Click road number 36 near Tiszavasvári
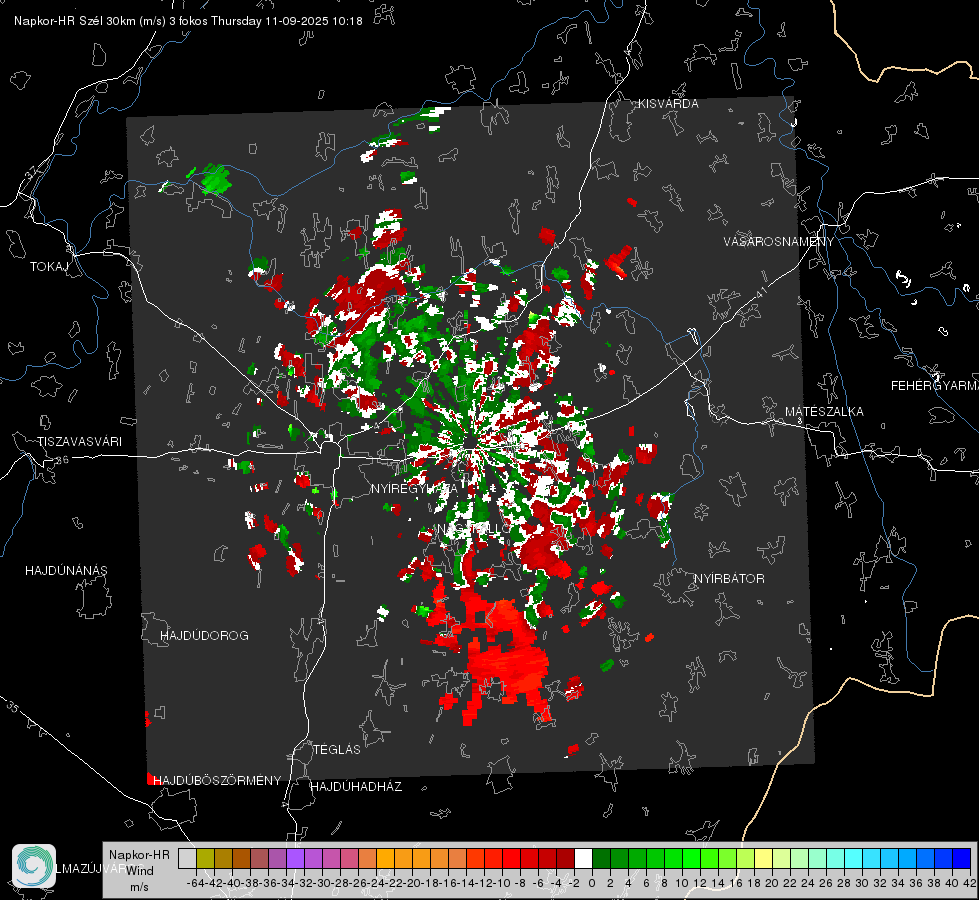Viewport: 979px width, 900px height. 63,460
